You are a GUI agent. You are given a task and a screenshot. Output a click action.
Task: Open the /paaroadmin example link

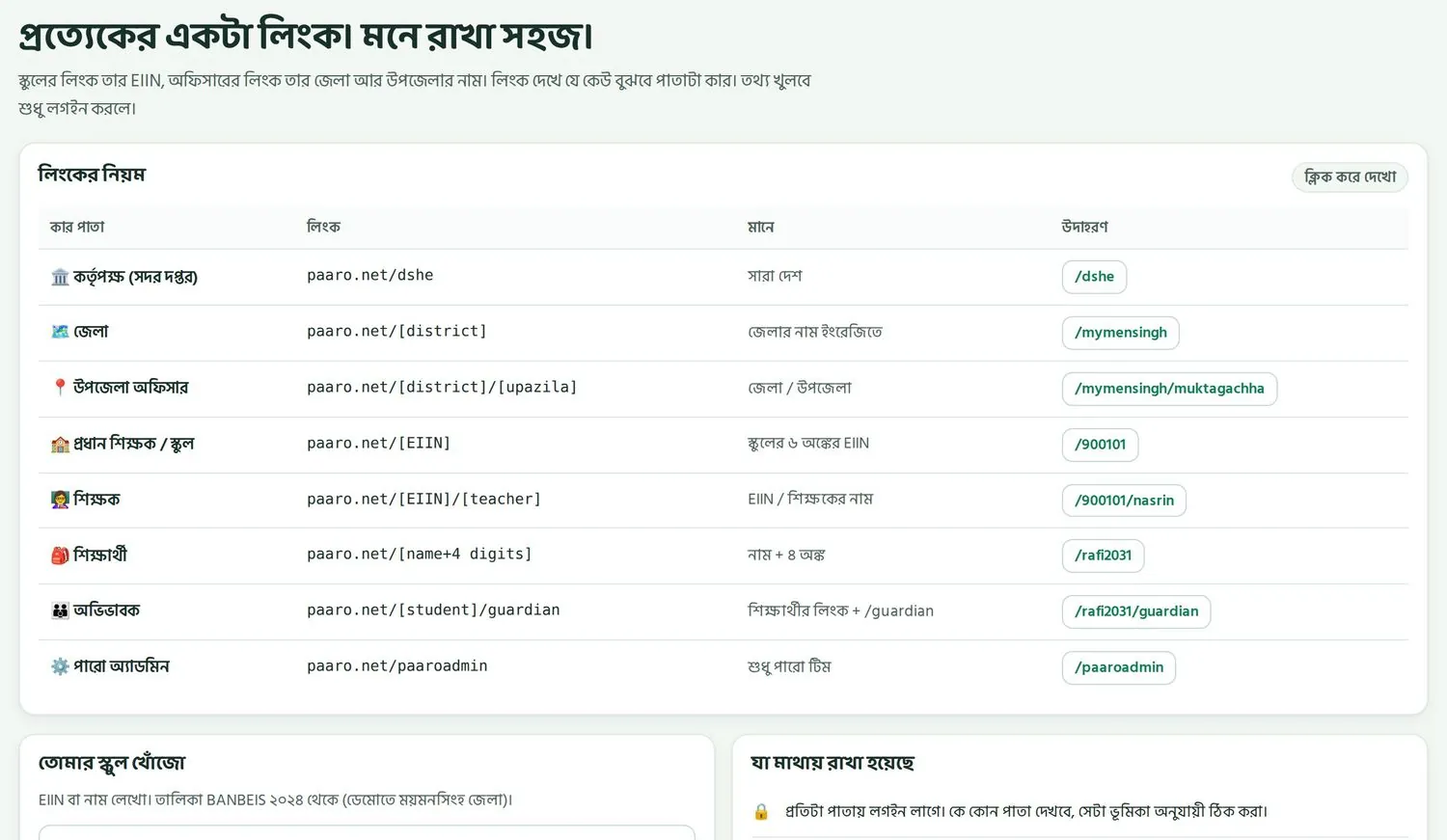(1119, 667)
